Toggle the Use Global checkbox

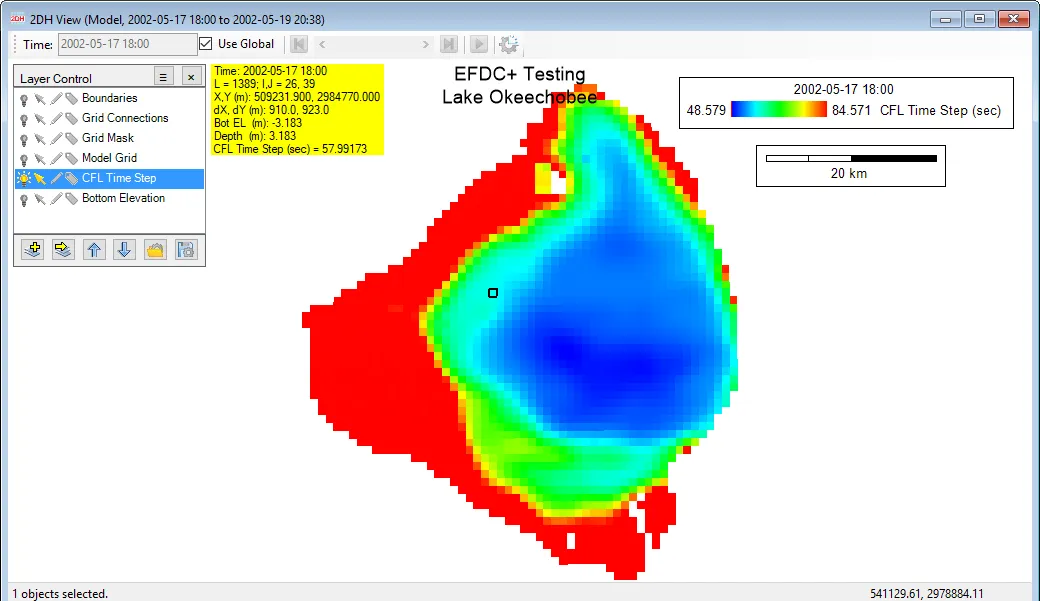click(x=205, y=43)
